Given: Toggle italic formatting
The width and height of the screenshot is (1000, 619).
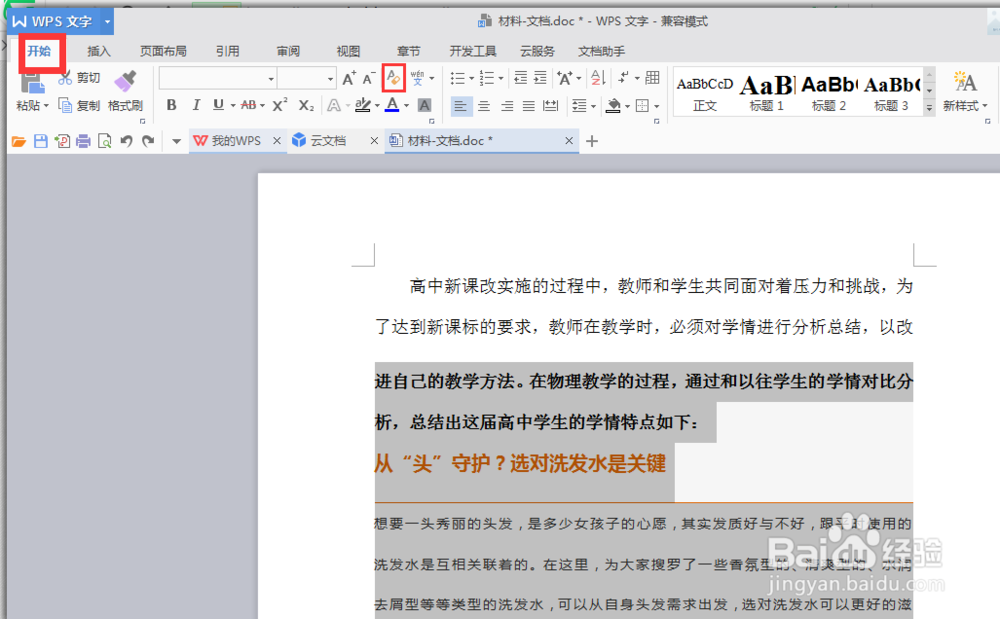Looking at the screenshot, I should pos(196,105).
